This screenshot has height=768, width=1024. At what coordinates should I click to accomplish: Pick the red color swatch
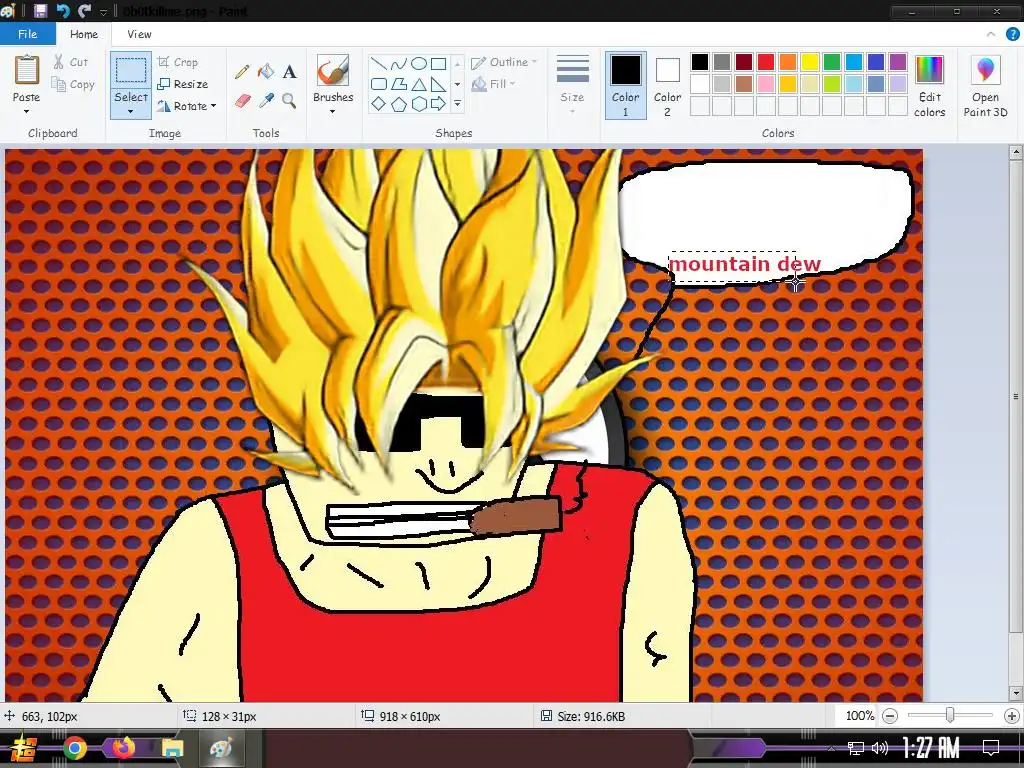[766, 62]
